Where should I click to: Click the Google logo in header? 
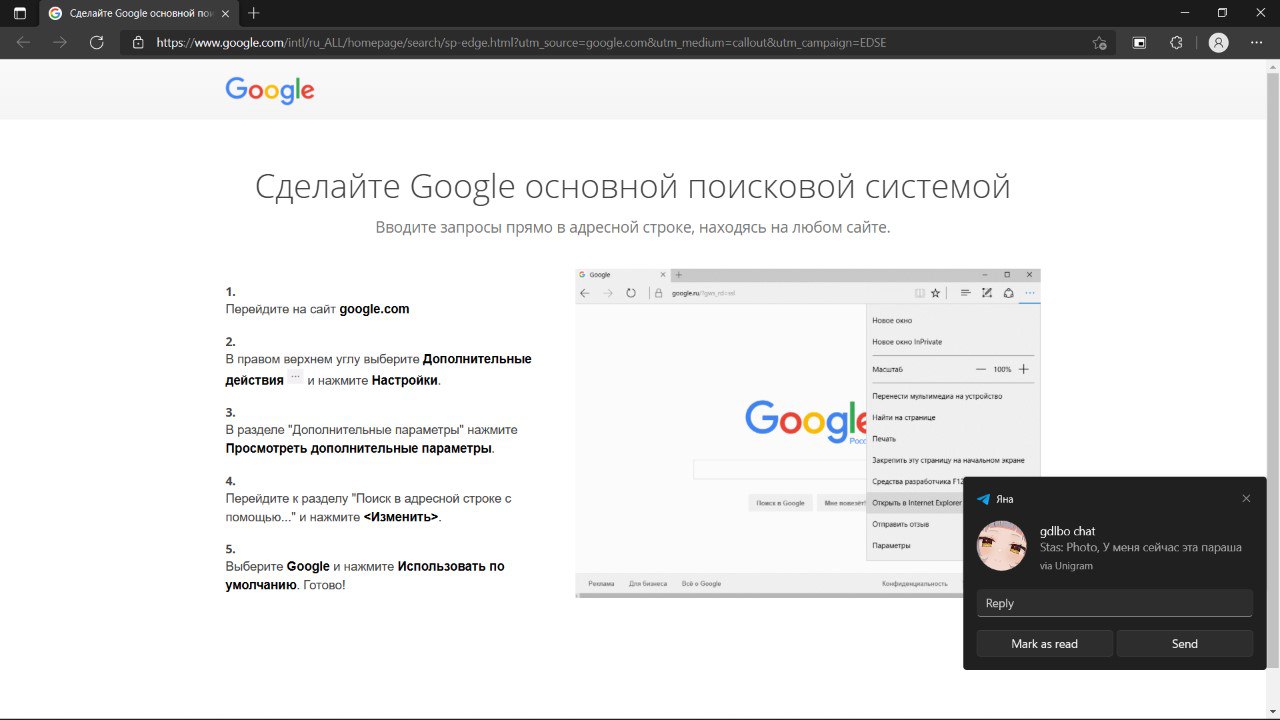point(270,91)
